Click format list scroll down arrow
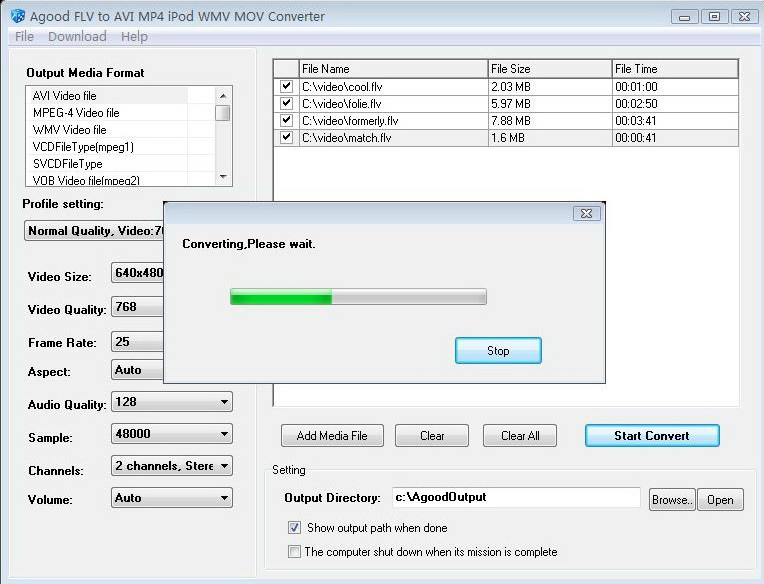 pos(223,177)
